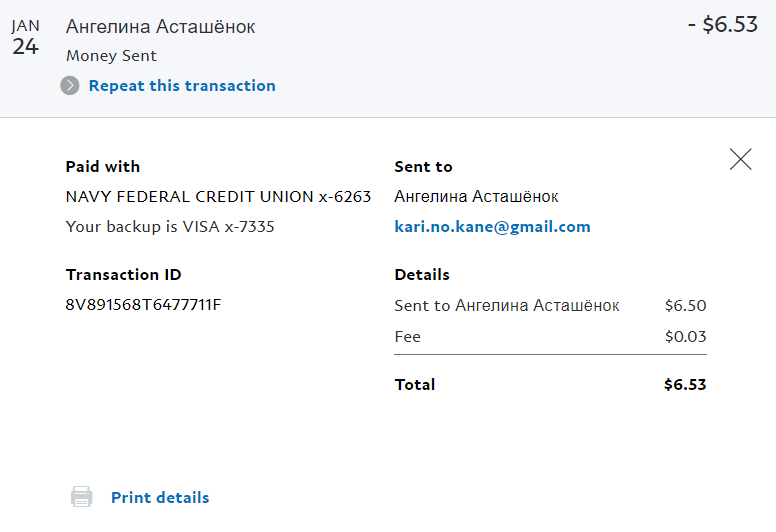Click the NAVY FEDERAL CREDIT UNION x-6263 text
The width and height of the screenshot is (776, 532).
[x=218, y=197]
